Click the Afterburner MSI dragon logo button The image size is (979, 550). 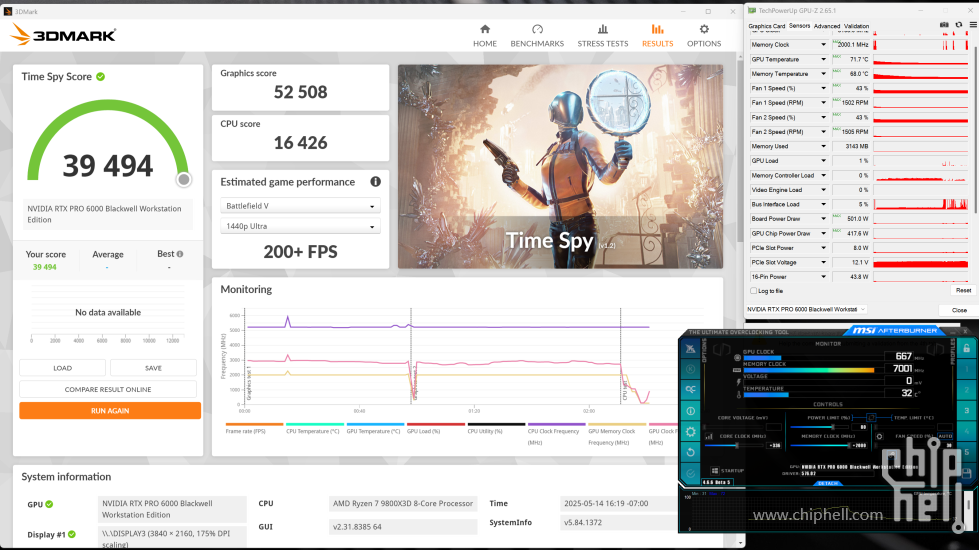point(690,349)
